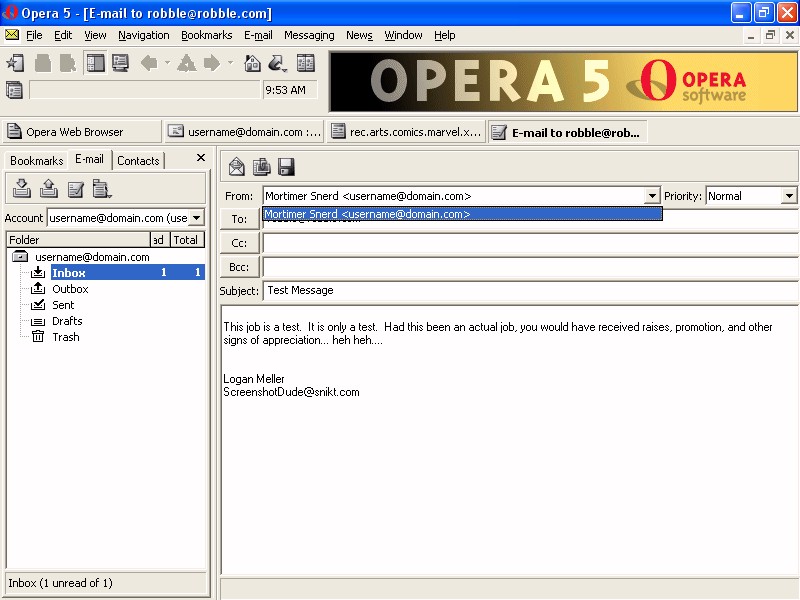Click into the Cc address field
Screen dimensions: 800x600
(531, 243)
